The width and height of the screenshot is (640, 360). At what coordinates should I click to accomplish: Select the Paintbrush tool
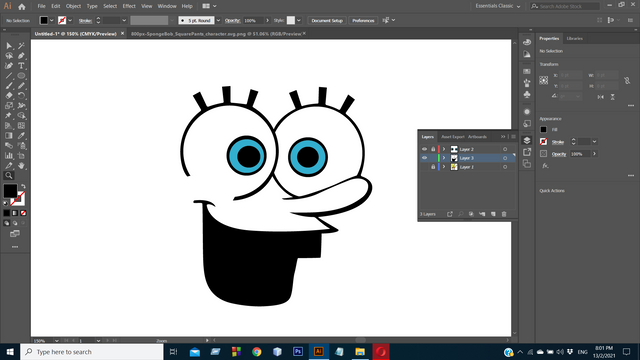(9, 86)
